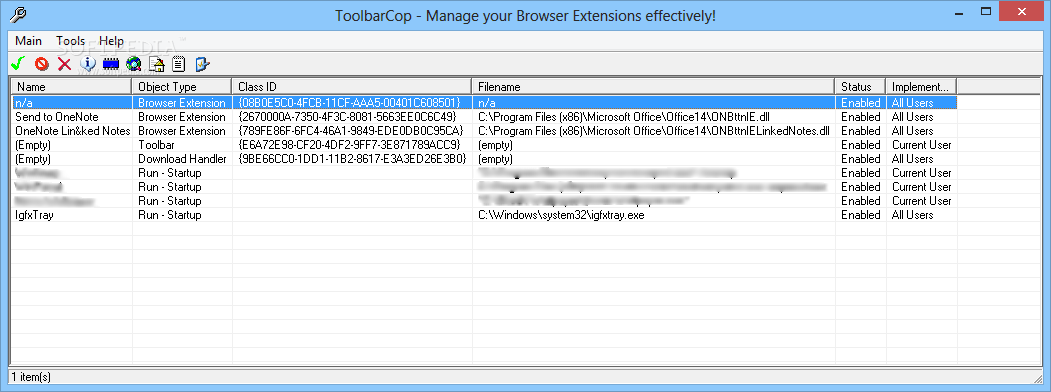Click the Enabled status in IgfxTray row
1051x392 pixels.
[x=861, y=215]
